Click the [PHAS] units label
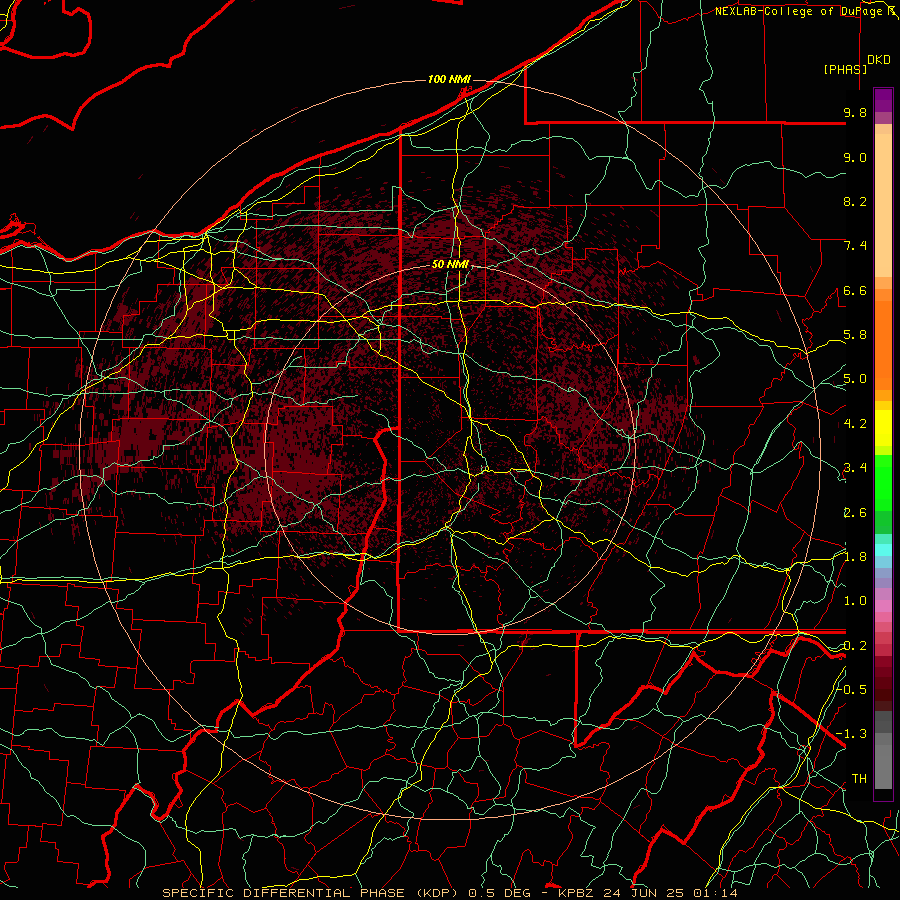The height and width of the screenshot is (900, 900). [845, 69]
